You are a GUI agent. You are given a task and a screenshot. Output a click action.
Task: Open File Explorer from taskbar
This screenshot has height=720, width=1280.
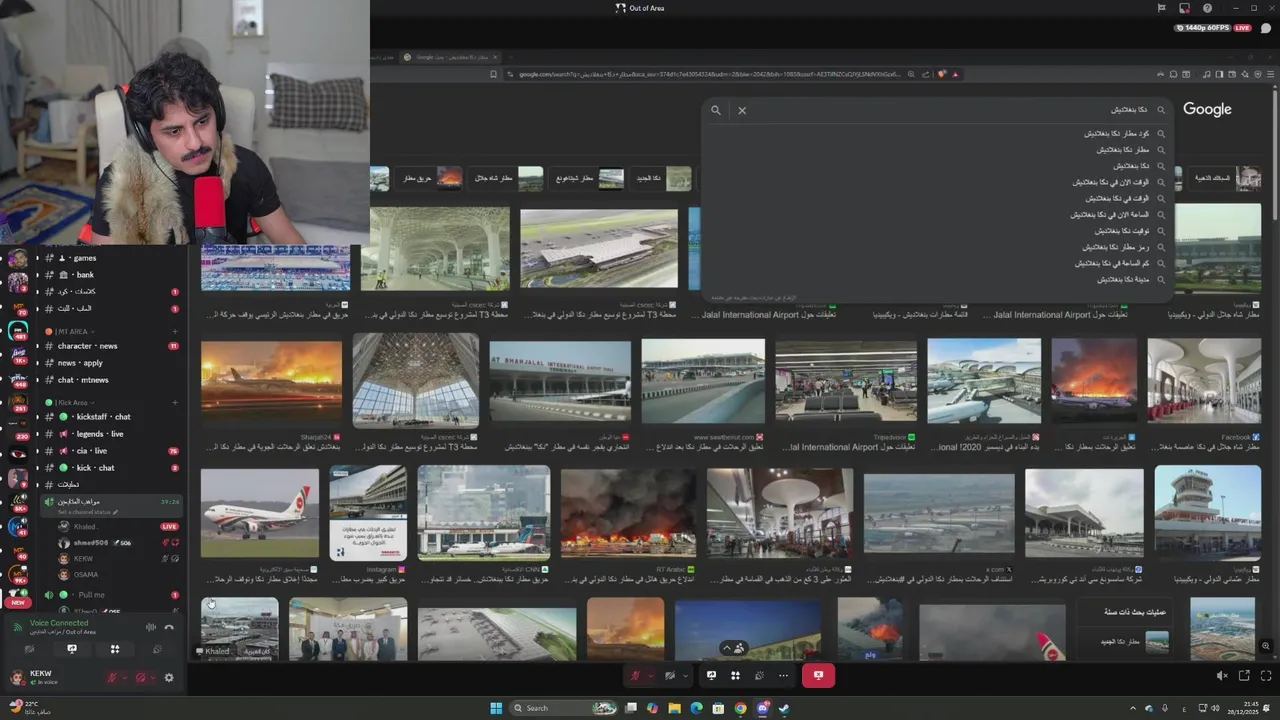point(674,708)
